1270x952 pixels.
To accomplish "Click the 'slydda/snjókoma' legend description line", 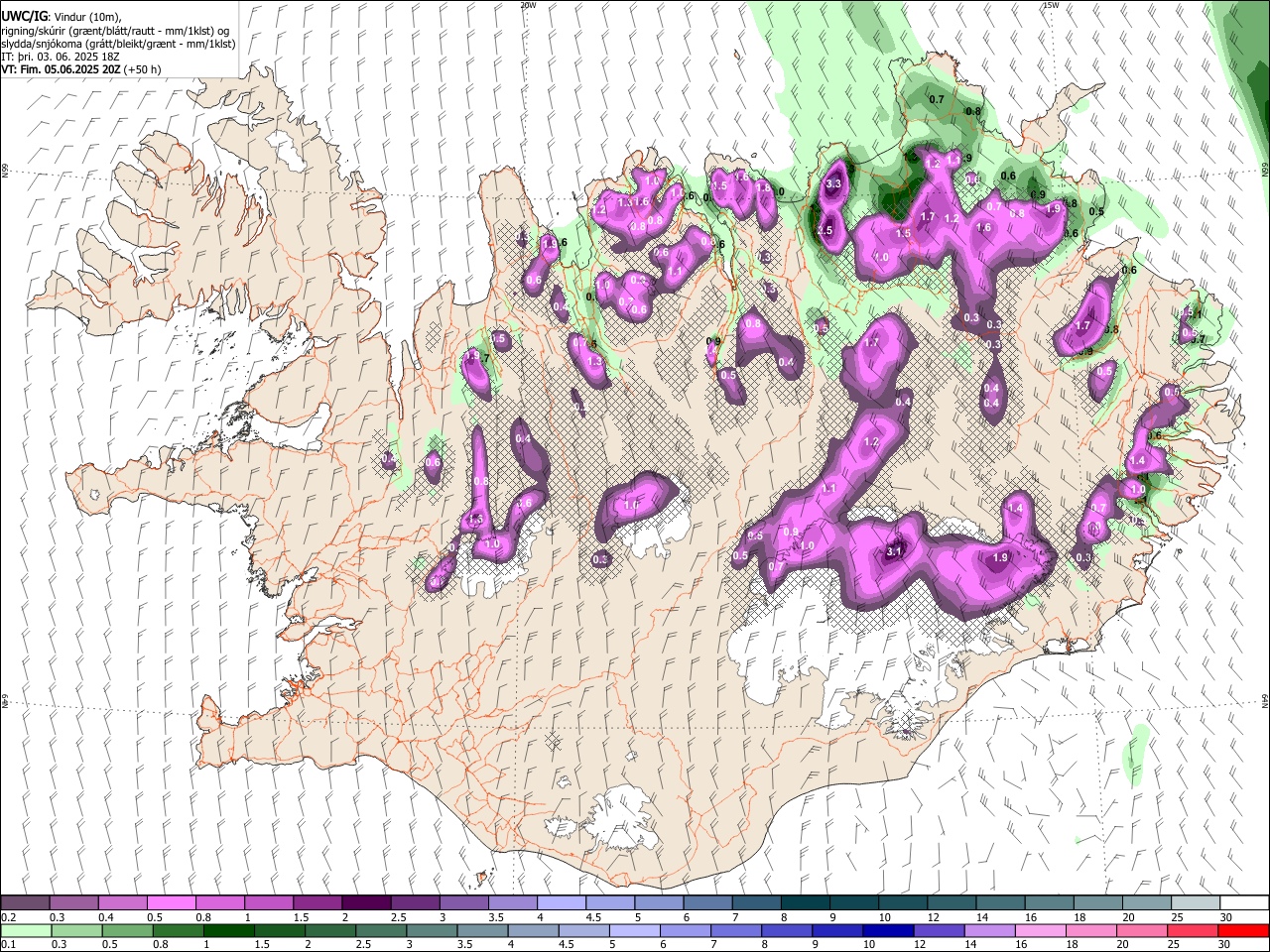I will point(118,44).
